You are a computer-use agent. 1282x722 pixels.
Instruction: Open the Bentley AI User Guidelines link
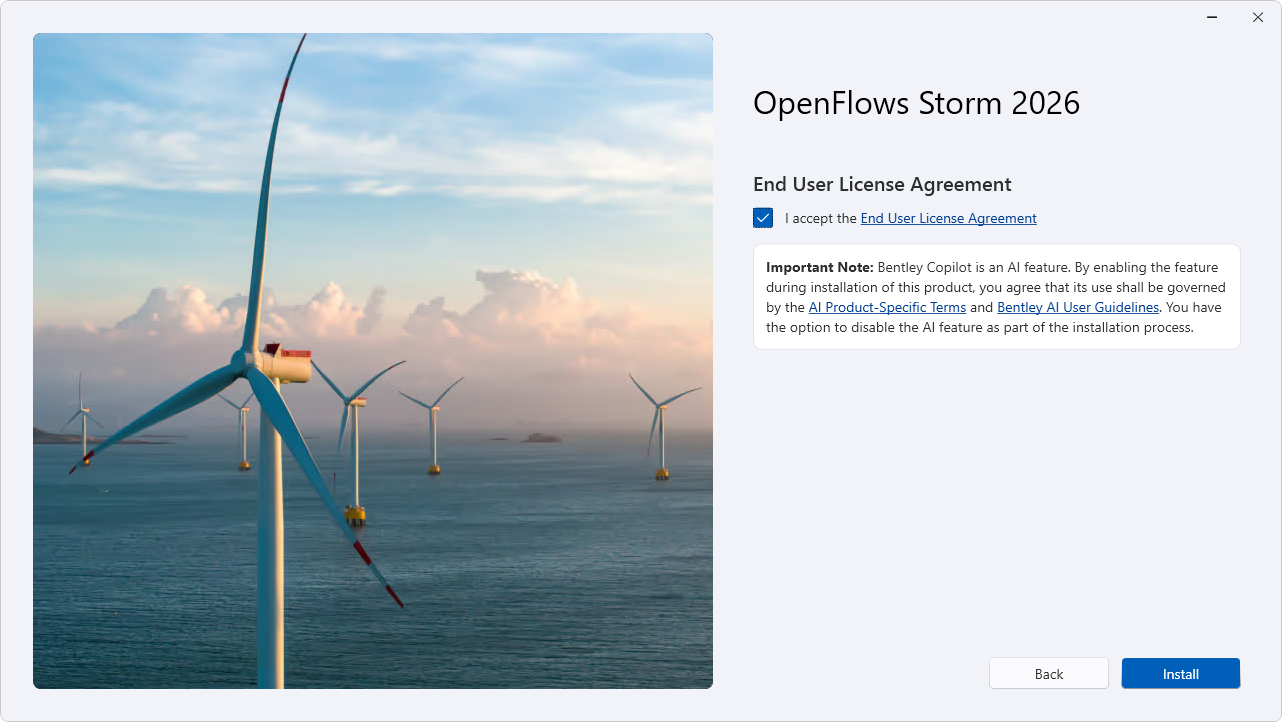tap(1078, 307)
